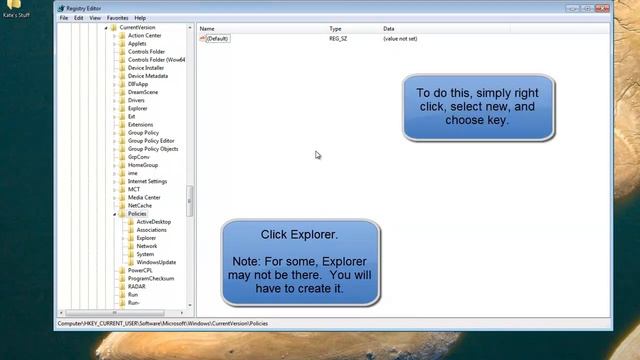Screen dimensions: 640x360
Task: Click the ActiveDesktop folder icon
Action: [x=131, y=222]
